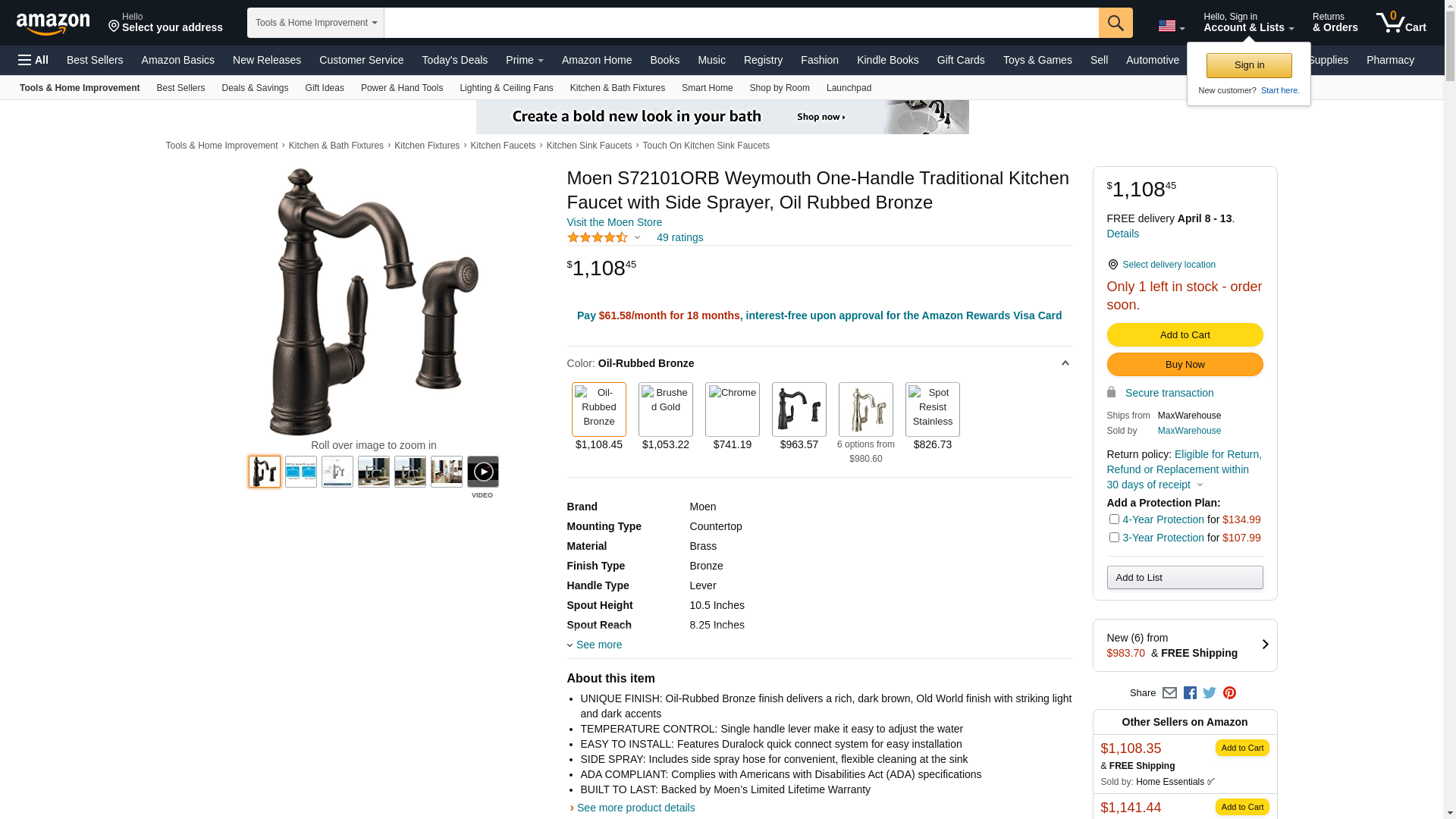The height and width of the screenshot is (819, 1456).
Task: Click the Amazon logo
Action: [x=53, y=24]
